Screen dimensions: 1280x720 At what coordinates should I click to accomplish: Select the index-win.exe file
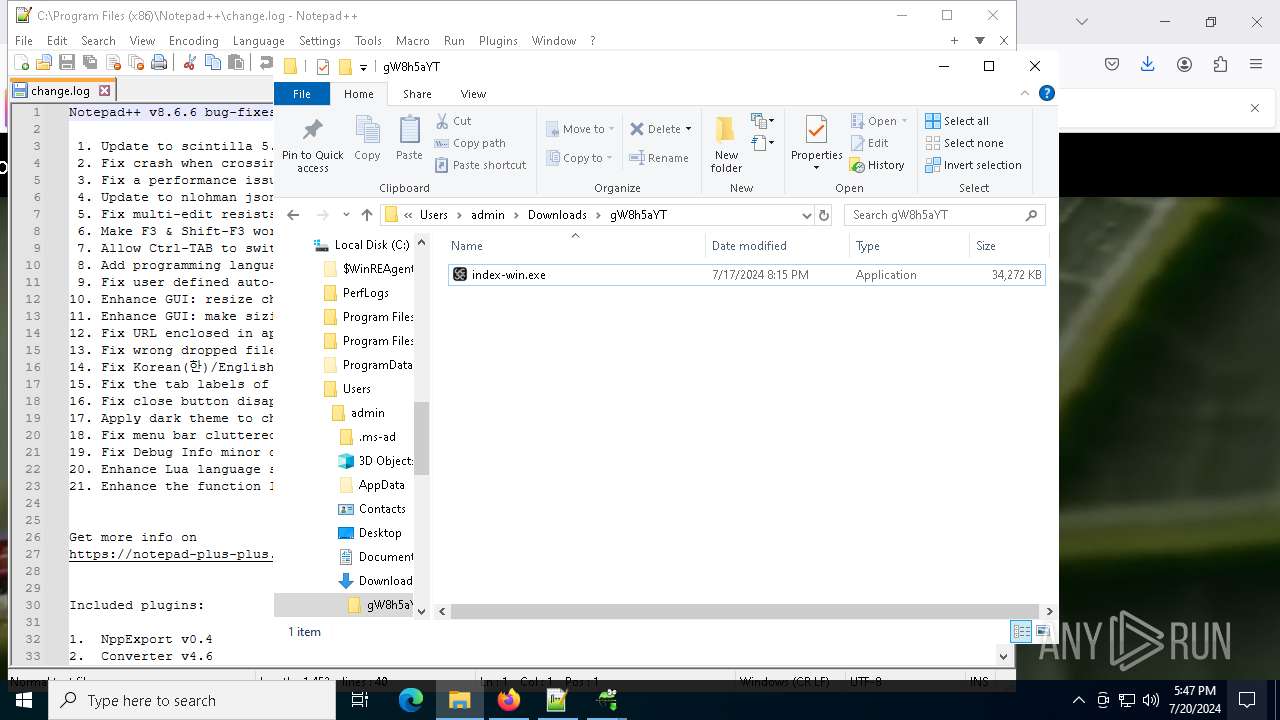(x=746, y=275)
